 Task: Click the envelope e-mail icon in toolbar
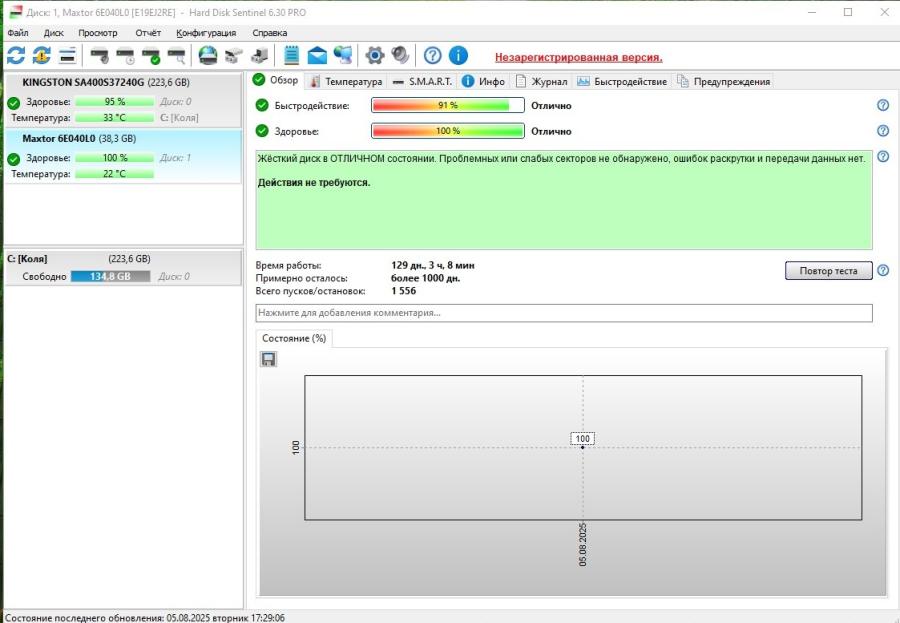tap(318, 55)
